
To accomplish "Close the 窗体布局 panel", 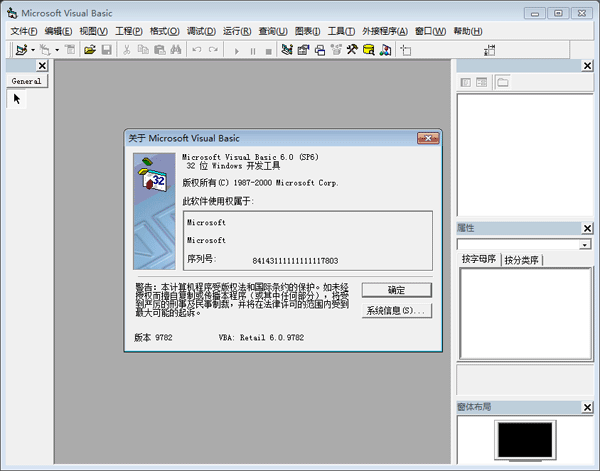I will point(587,407).
